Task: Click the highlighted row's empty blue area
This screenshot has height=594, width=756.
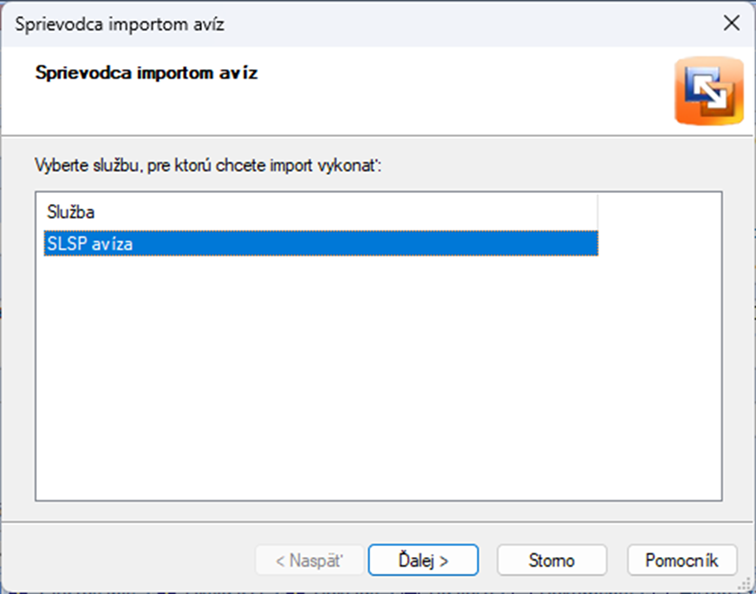Action: [365, 243]
